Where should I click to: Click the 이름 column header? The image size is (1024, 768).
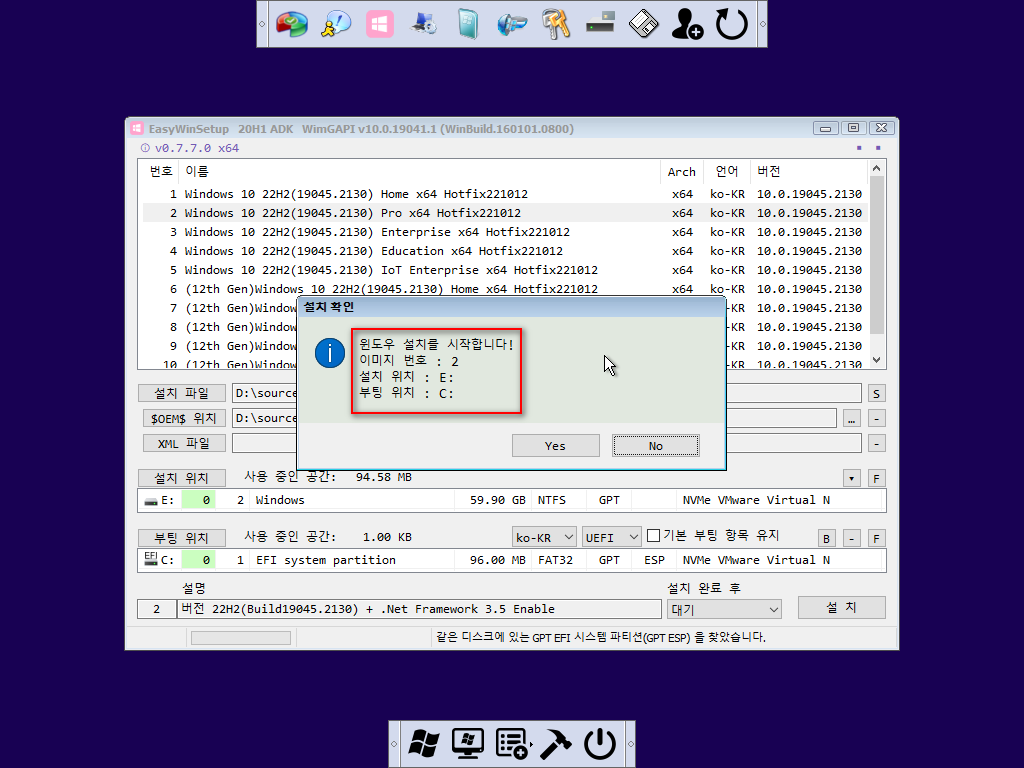(x=419, y=171)
